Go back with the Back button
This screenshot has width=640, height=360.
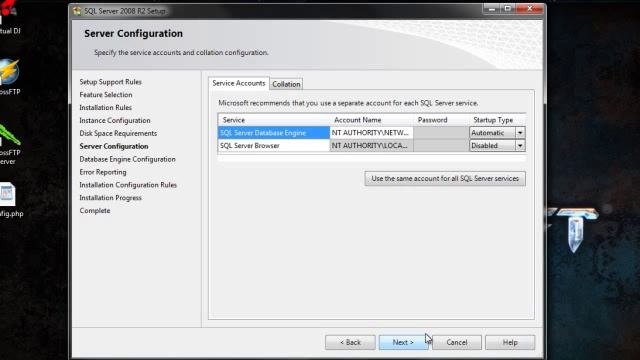tap(350, 342)
